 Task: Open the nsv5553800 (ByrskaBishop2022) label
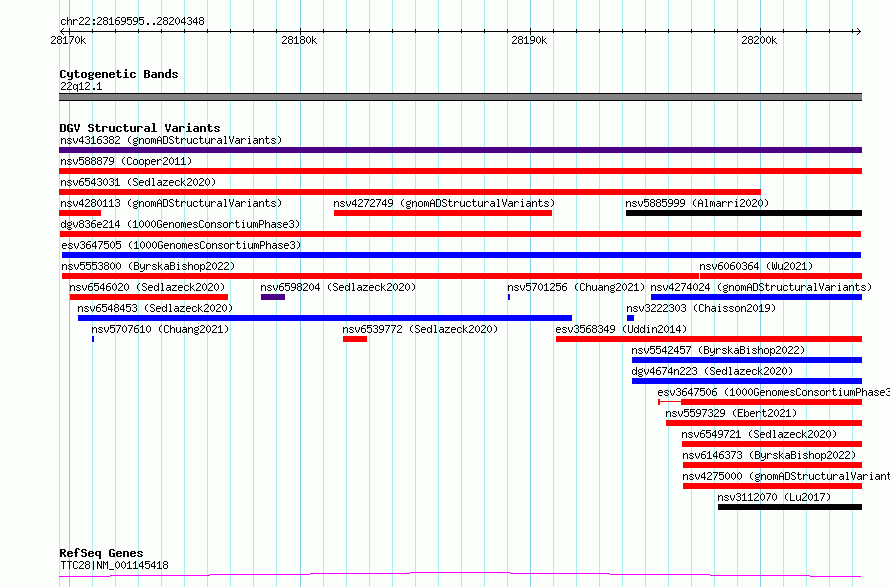148,266
